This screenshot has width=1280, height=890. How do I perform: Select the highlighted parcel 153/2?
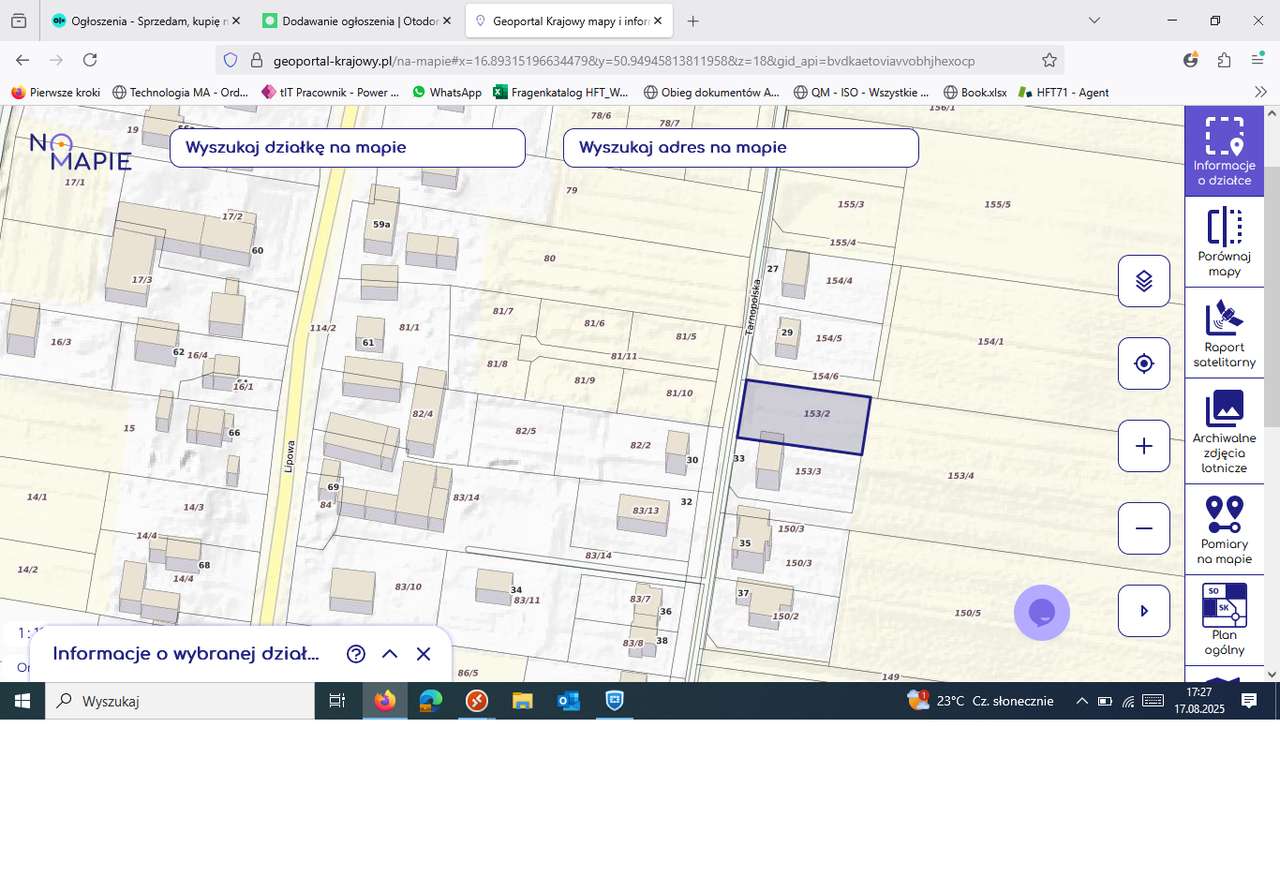(804, 418)
